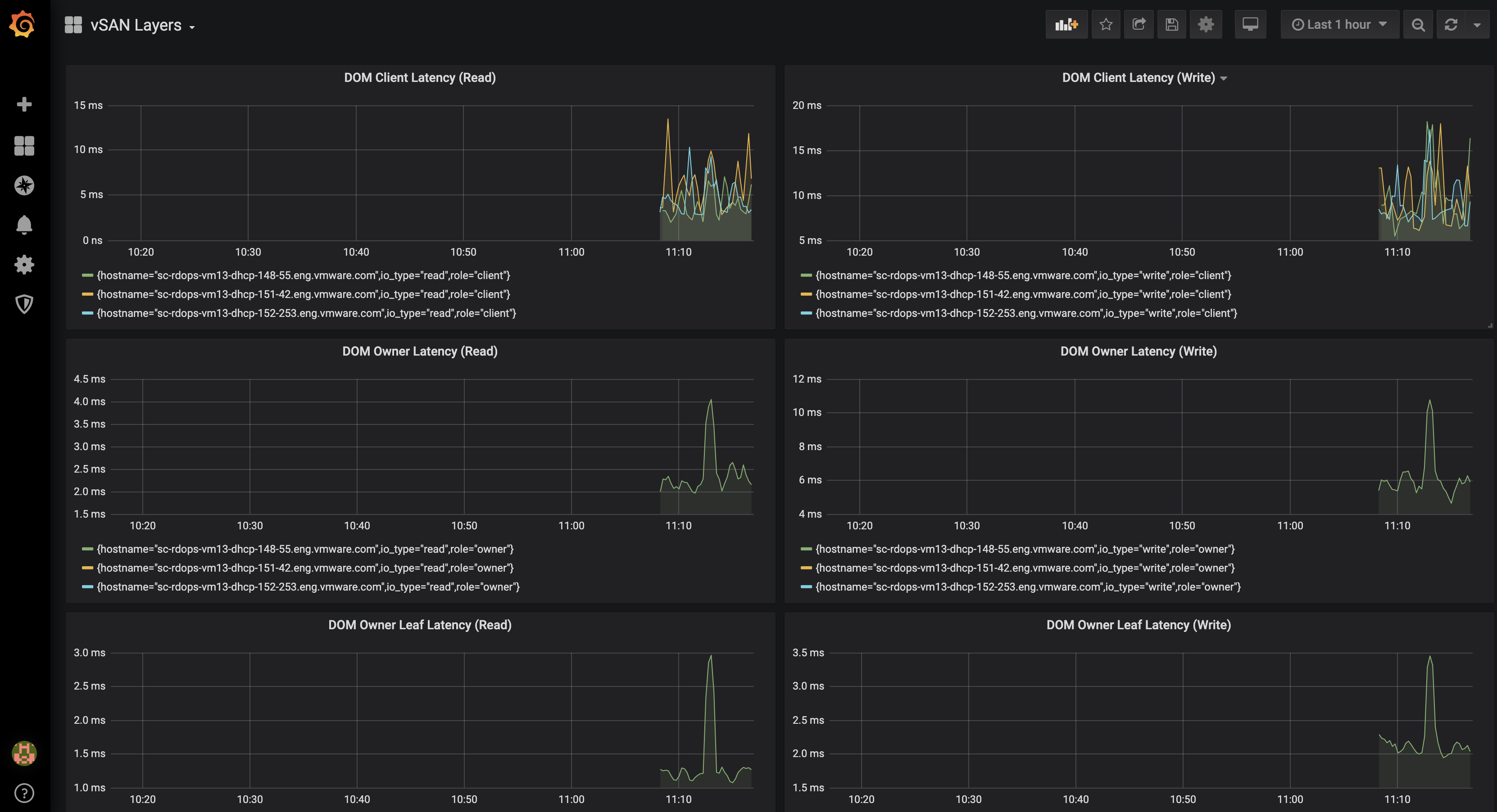This screenshot has height=812, width=1497.
Task: Star this dashboard as favorite
Action: tap(1105, 24)
